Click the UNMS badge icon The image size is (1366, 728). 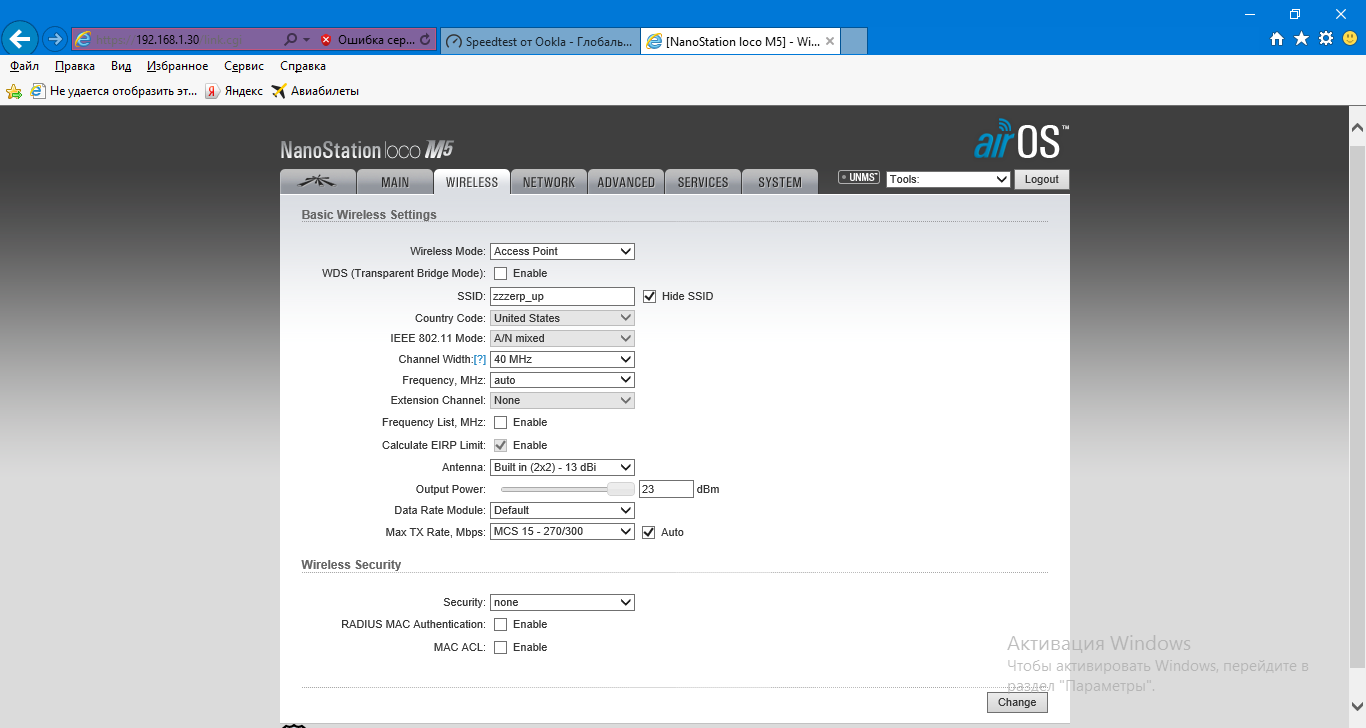coord(859,178)
